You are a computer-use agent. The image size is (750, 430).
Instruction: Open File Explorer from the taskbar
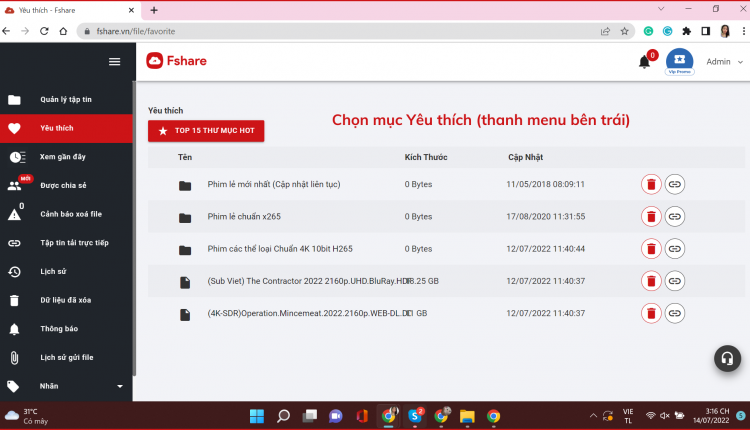coord(467,416)
